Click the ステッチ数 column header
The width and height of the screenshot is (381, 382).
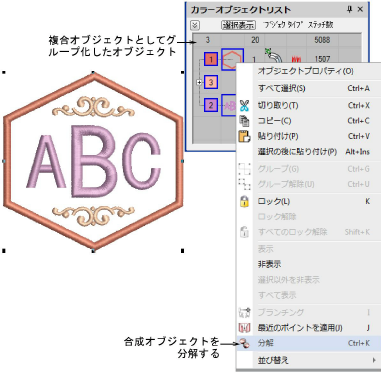pyautogui.click(x=320, y=25)
